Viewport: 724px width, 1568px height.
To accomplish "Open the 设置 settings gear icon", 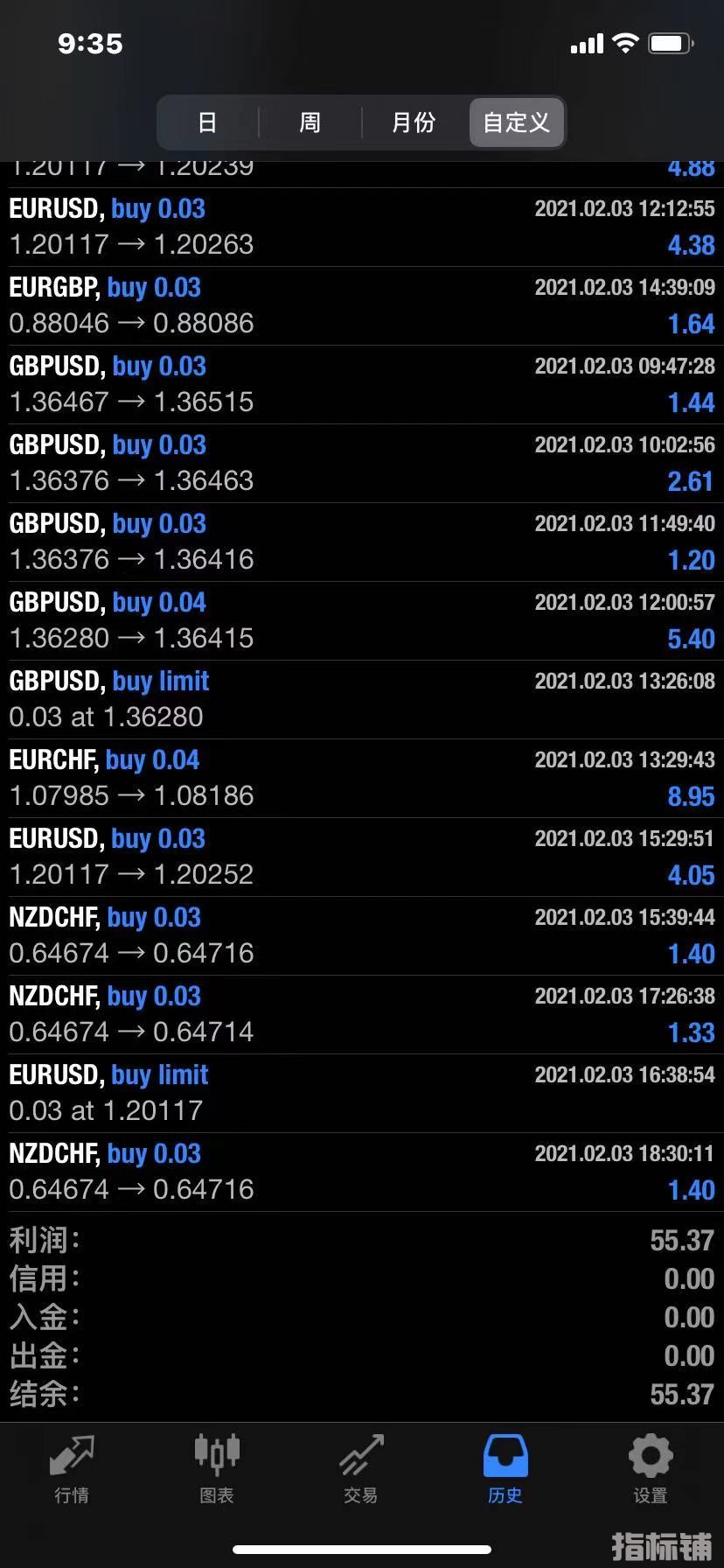I will coord(650,1457).
